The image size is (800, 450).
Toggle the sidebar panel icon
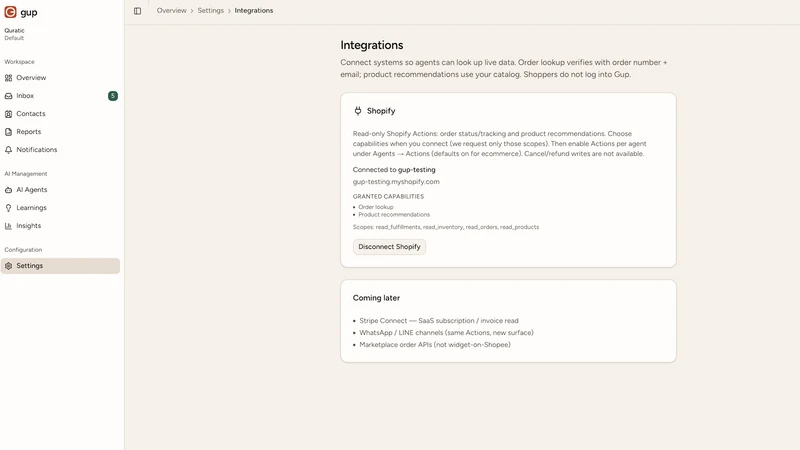pos(137,11)
